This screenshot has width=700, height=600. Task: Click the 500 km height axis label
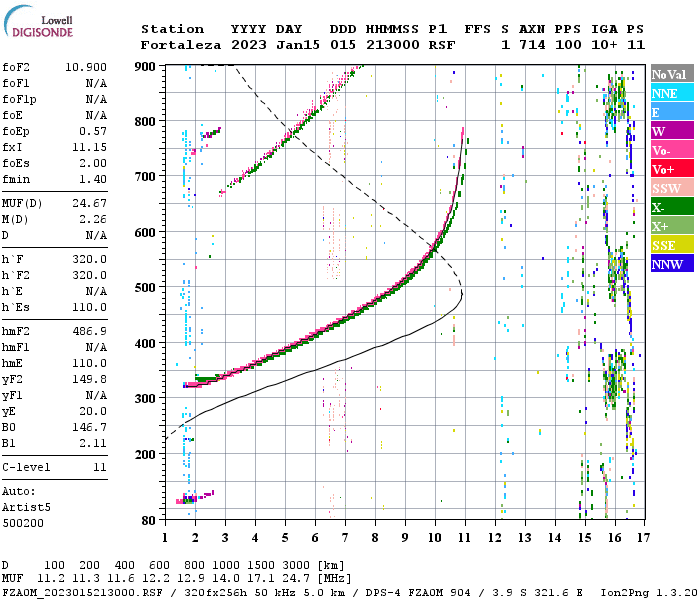click(x=145, y=288)
